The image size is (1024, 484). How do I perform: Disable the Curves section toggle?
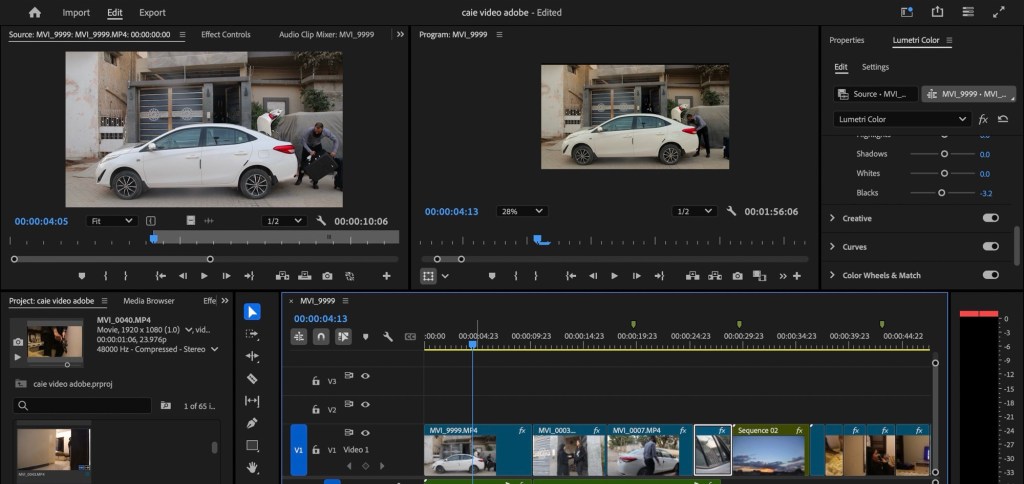coord(990,246)
